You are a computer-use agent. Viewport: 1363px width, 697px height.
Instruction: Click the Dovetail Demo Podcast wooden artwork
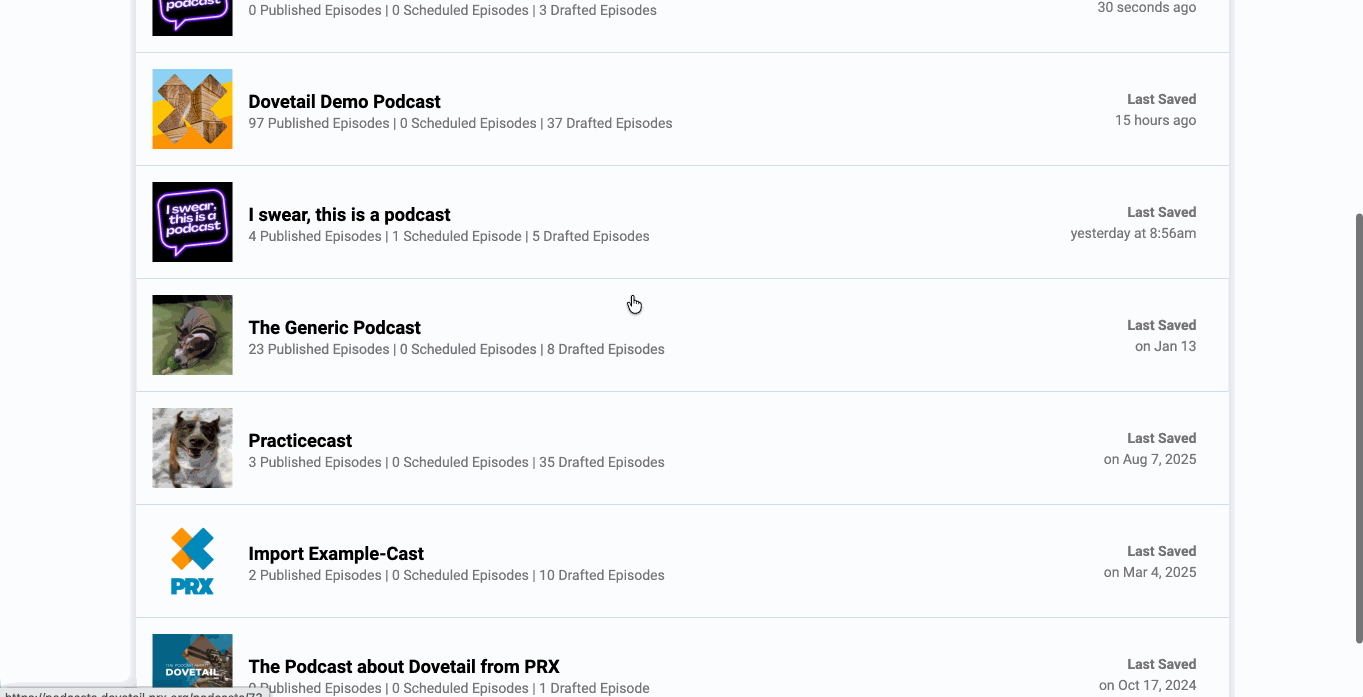pos(192,109)
